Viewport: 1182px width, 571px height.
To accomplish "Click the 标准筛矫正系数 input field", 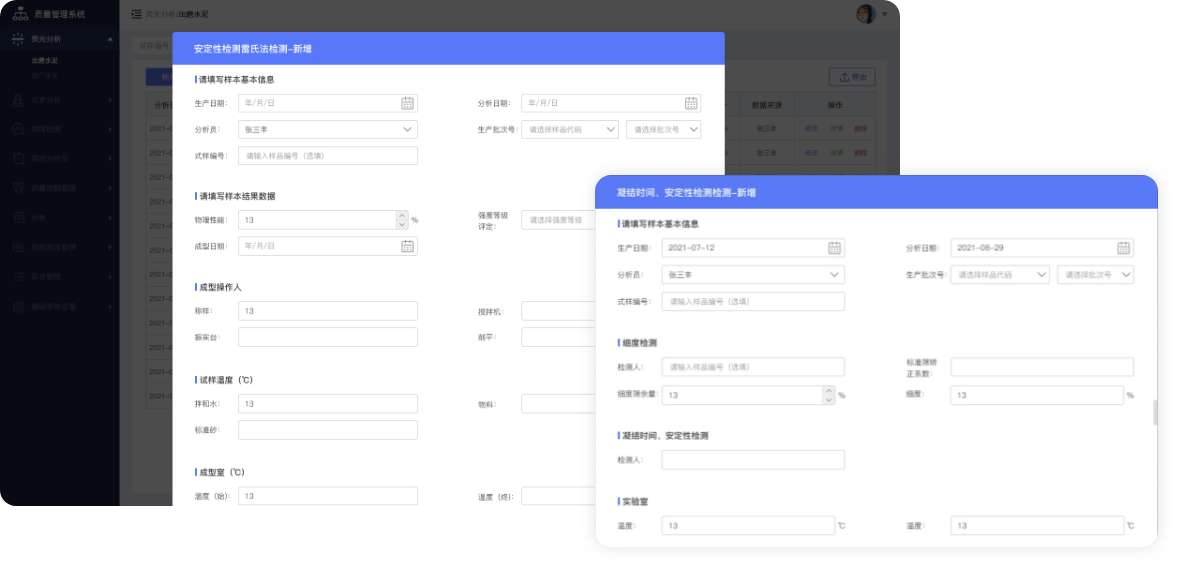I will pyautogui.click(x=1042, y=367).
